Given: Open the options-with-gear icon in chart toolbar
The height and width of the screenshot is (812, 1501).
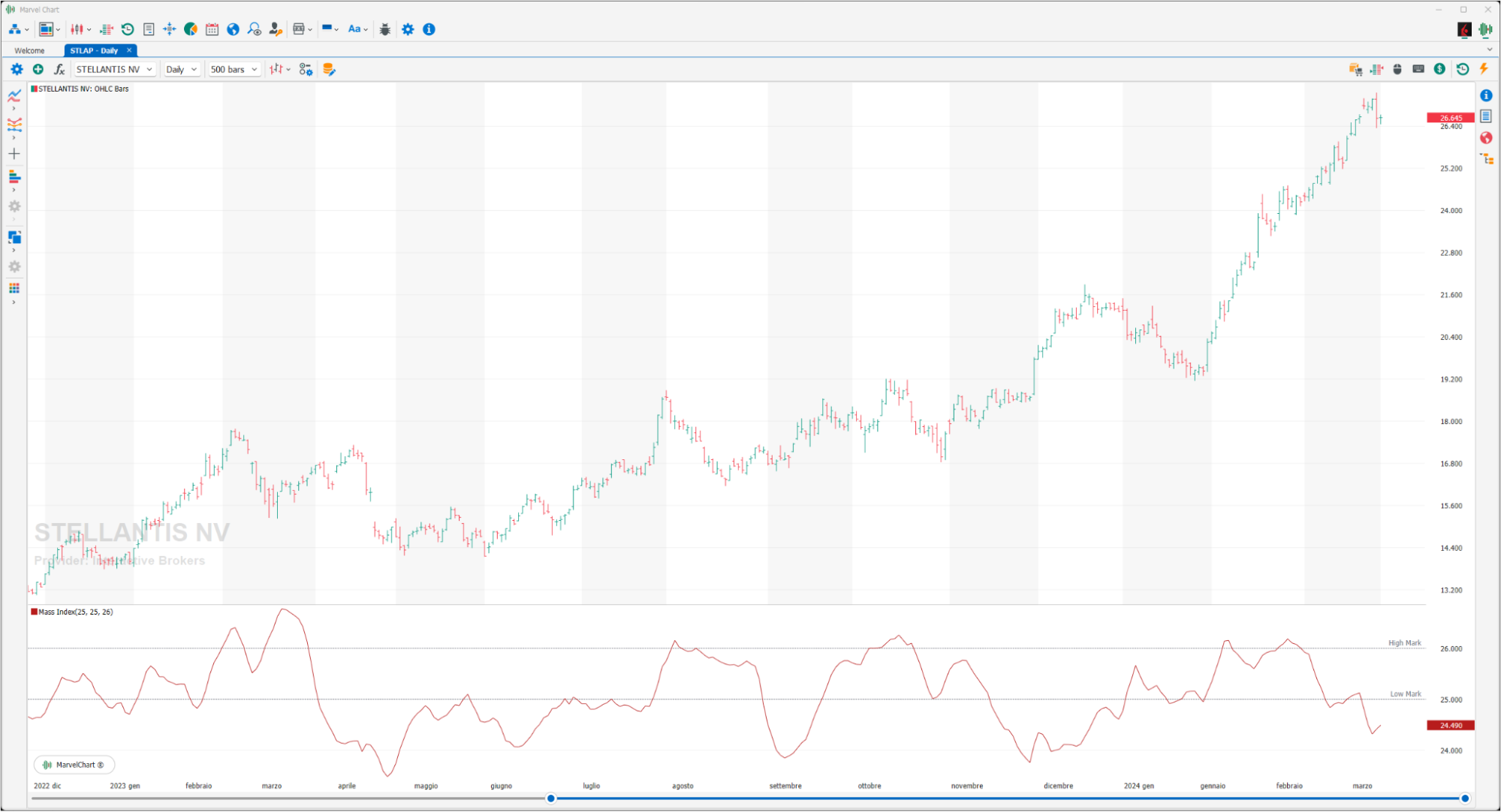Looking at the screenshot, I should pos(306,69).
